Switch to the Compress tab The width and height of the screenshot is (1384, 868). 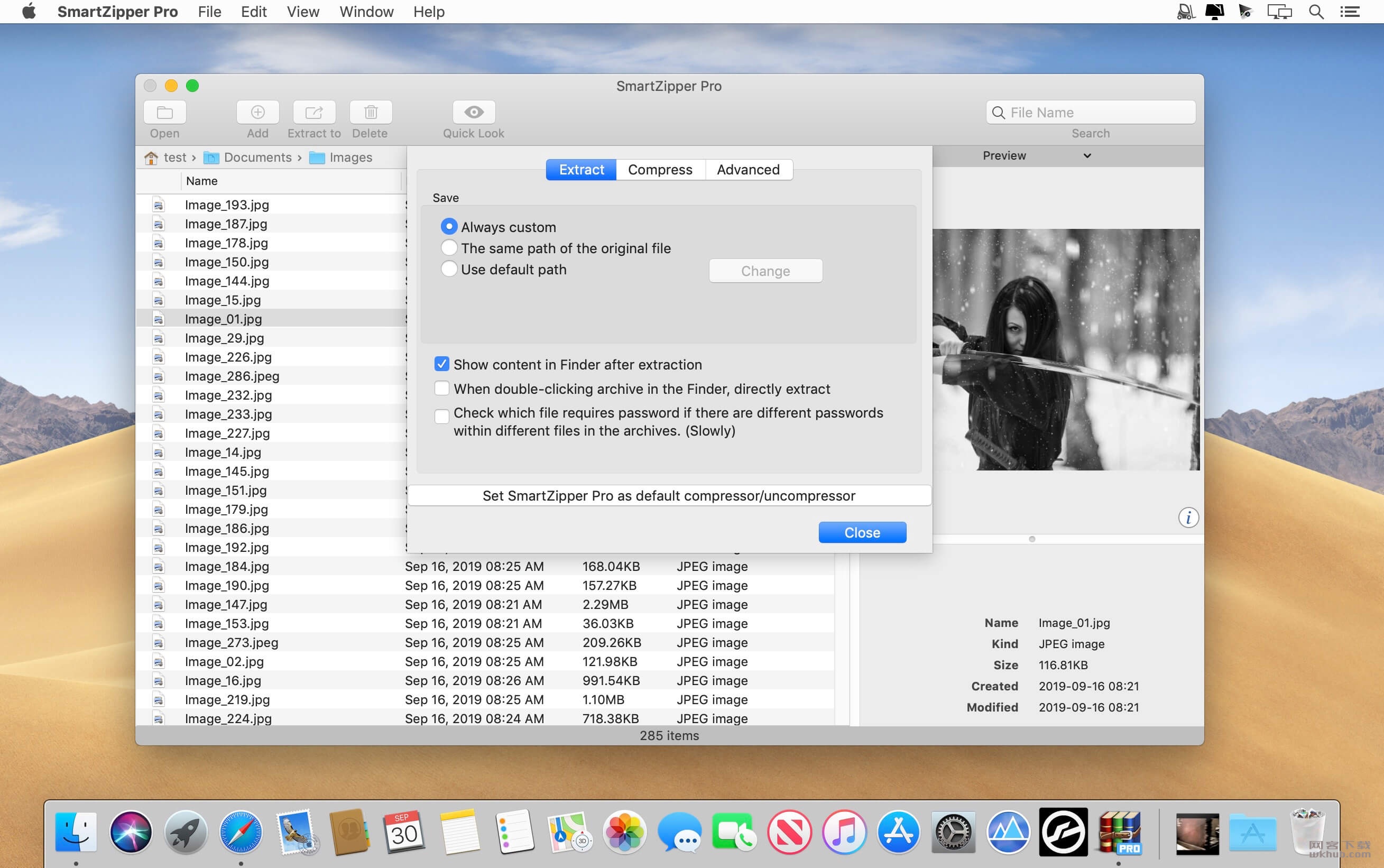(660, 169)
